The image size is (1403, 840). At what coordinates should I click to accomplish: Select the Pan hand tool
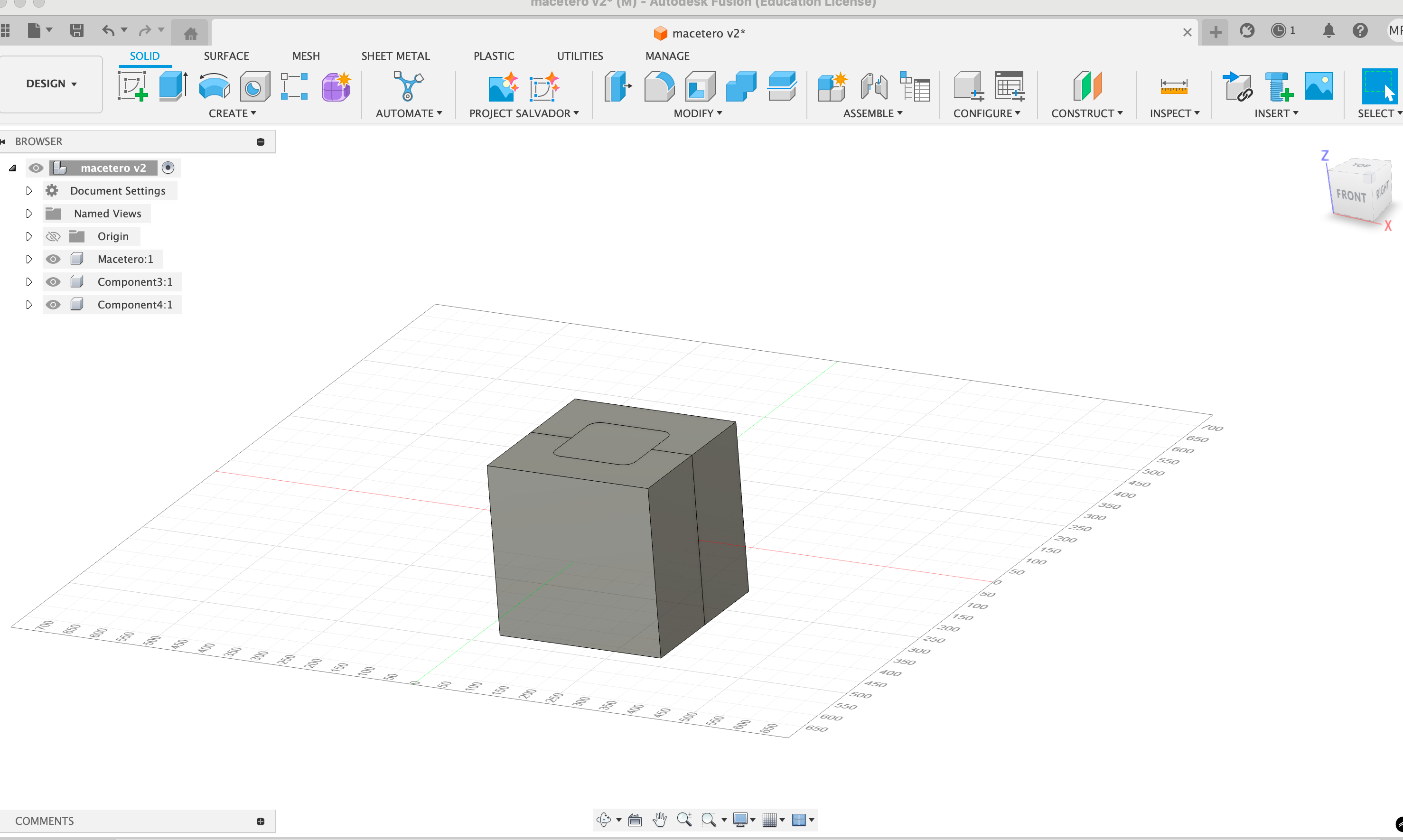point(659,820)
